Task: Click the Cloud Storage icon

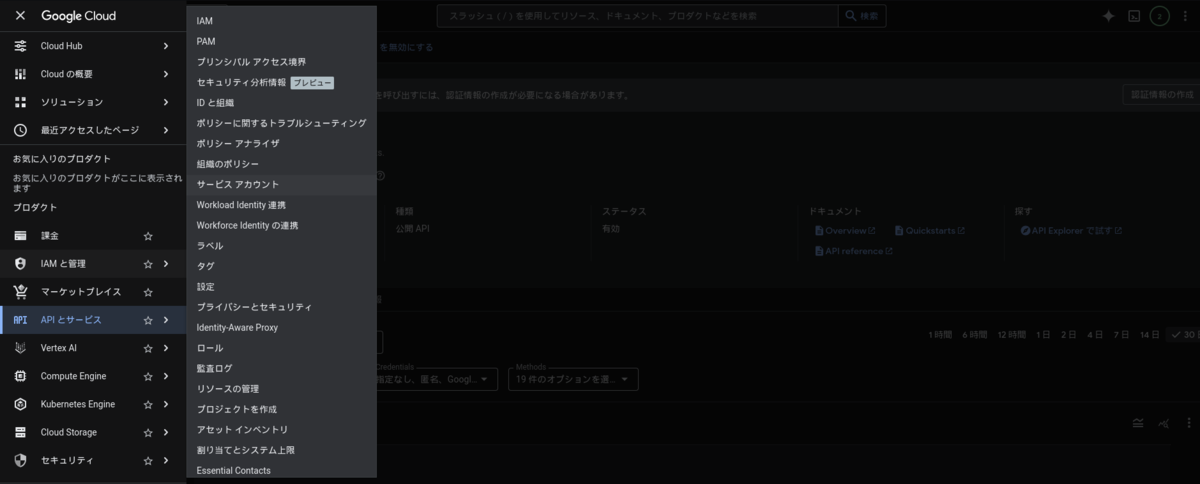Action: click(x=20, y=432)
